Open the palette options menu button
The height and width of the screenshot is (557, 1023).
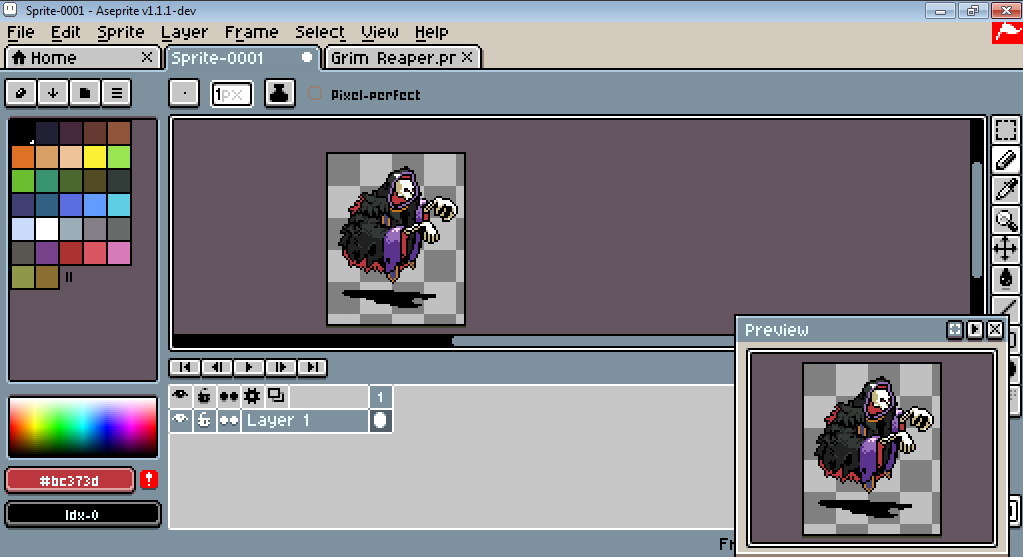[x=117, y=93]
